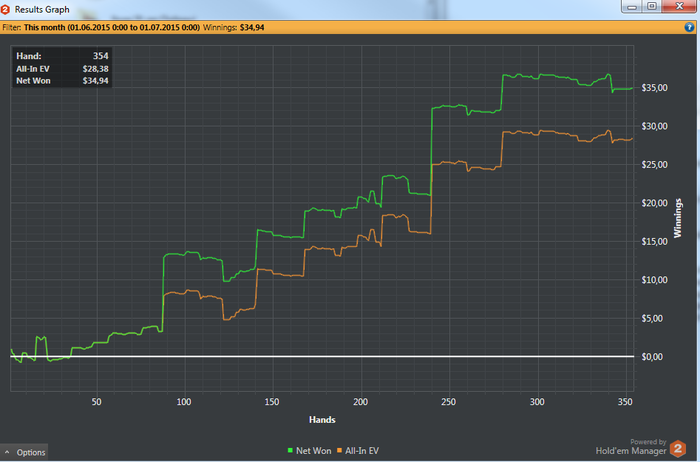The image size is (700, 462).
Task: Click the Hand: 354 row in info box
Action: (x=62, y=56)
